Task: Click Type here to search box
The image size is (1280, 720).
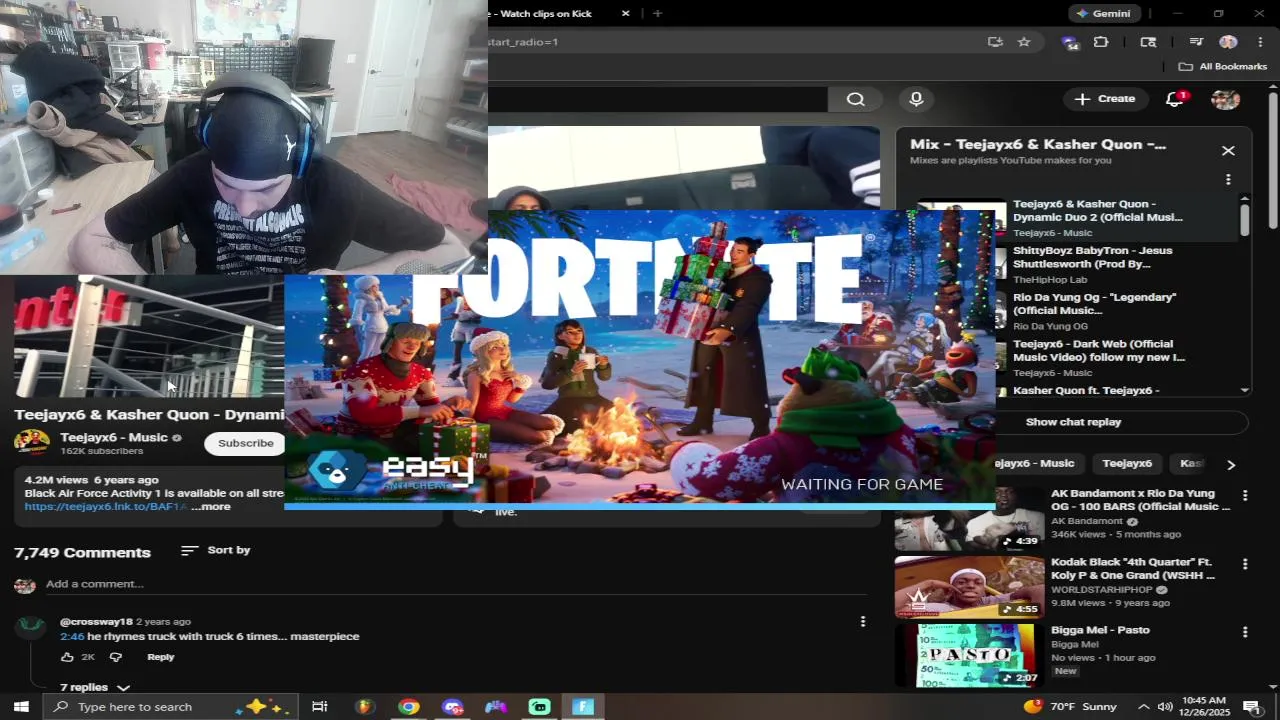Action: tap(170, 707)
